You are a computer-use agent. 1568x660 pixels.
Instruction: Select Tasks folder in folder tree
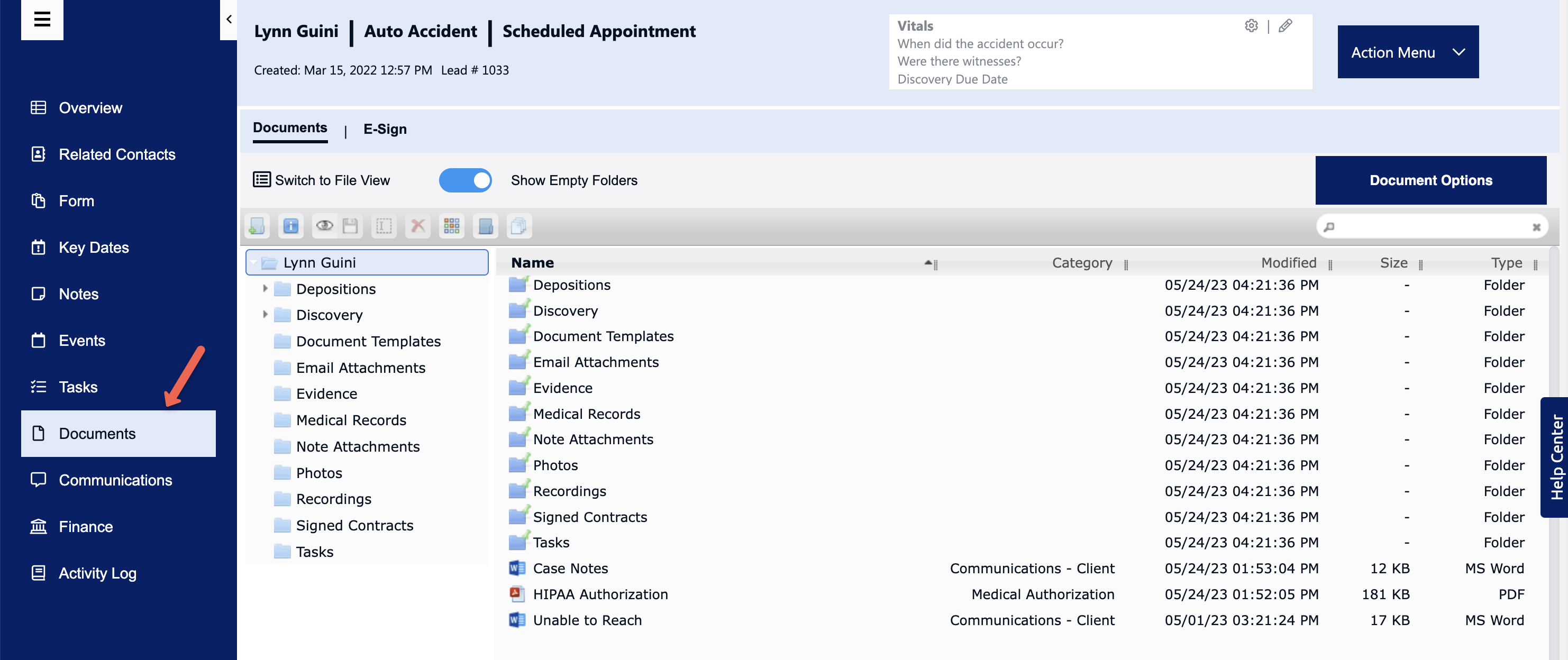coord(315,552)
